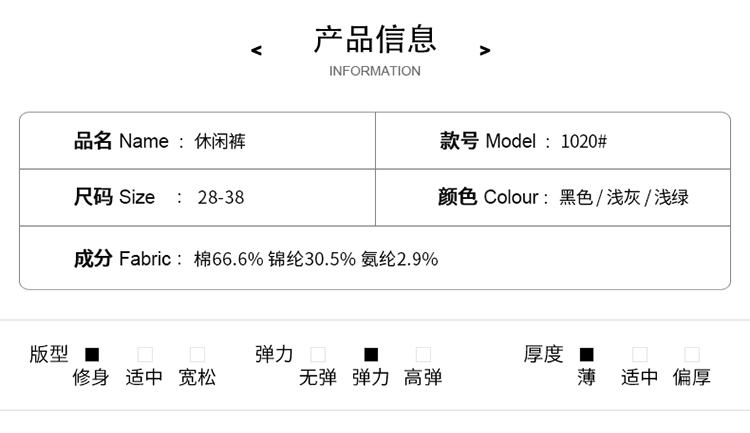The image size is (750, 433).
Task: Click the model number 1020#
Action: 584,141
